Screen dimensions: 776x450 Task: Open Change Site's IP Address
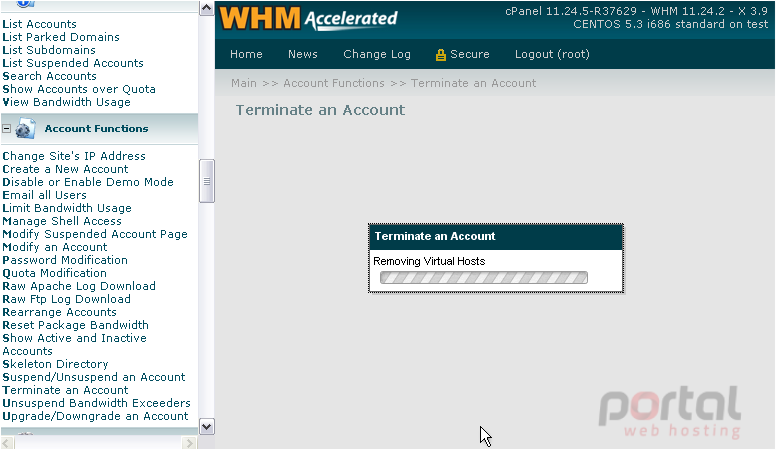click(74, 156)
